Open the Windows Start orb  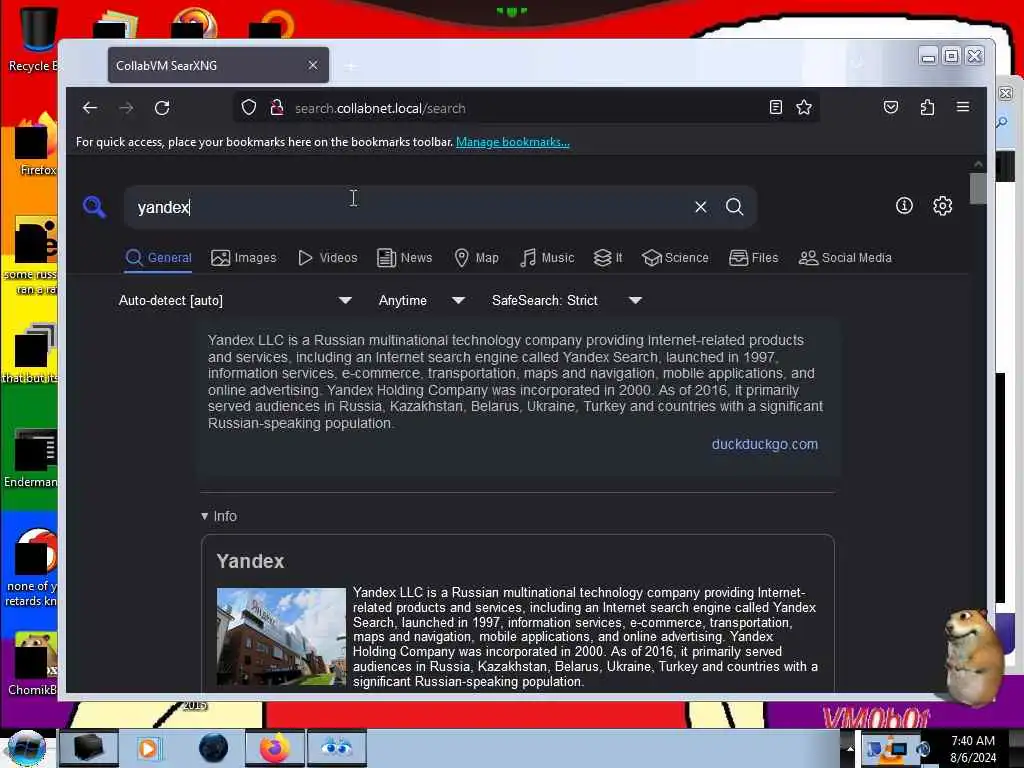(26, 748)
